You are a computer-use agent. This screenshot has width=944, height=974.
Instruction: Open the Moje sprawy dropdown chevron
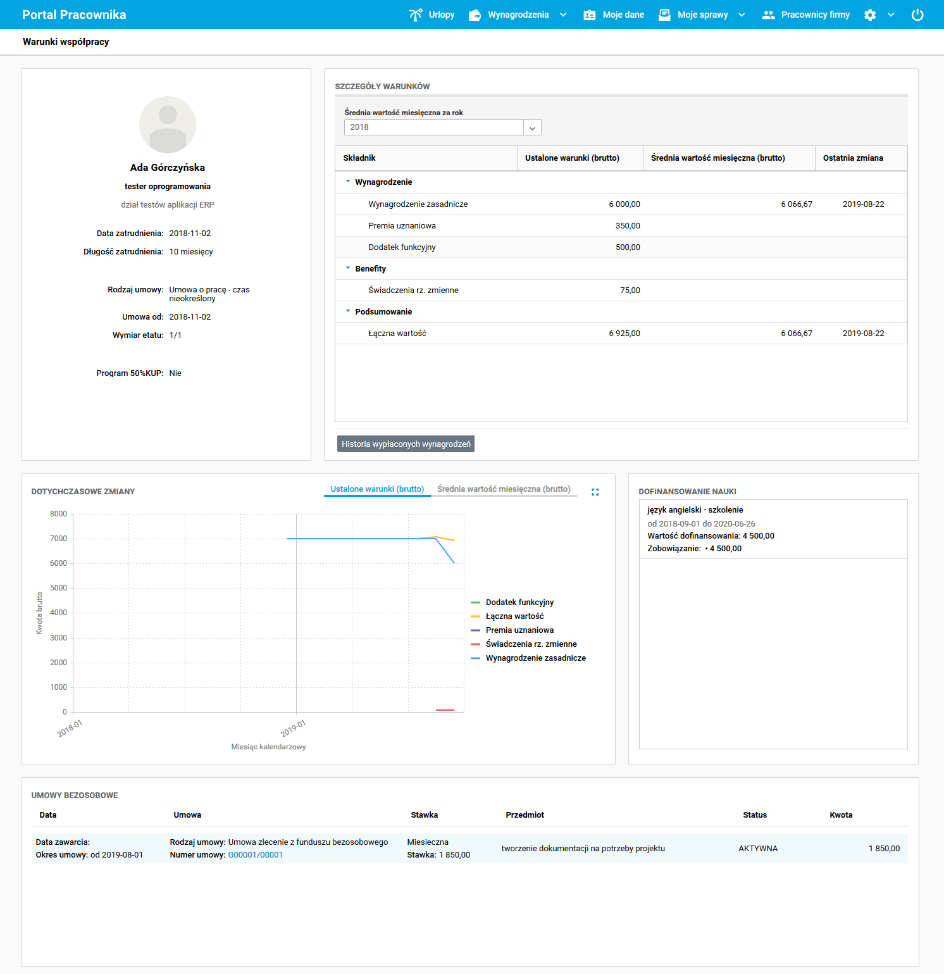click(x=742, y=15)
